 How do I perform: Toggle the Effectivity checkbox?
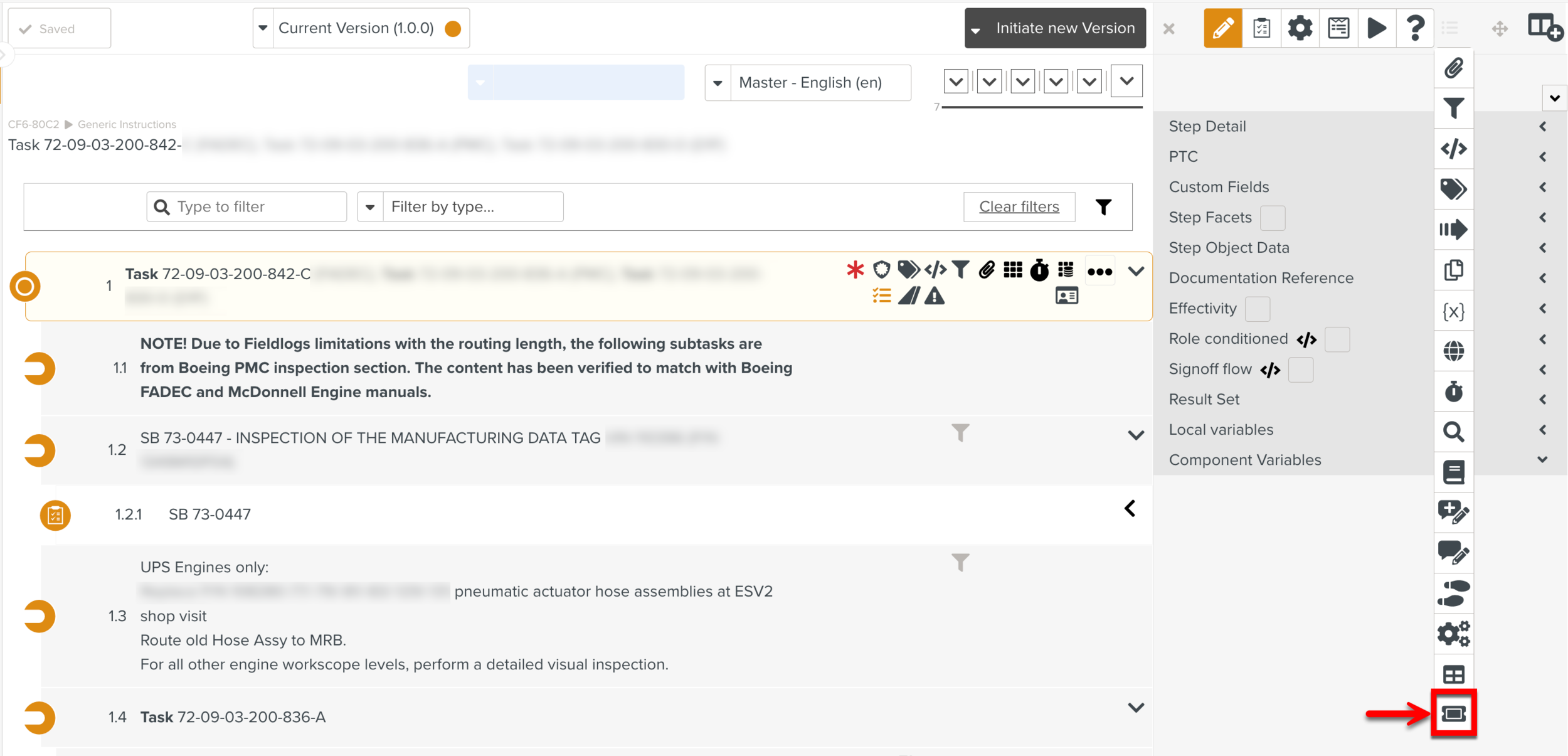click(x=1257, y=309)
